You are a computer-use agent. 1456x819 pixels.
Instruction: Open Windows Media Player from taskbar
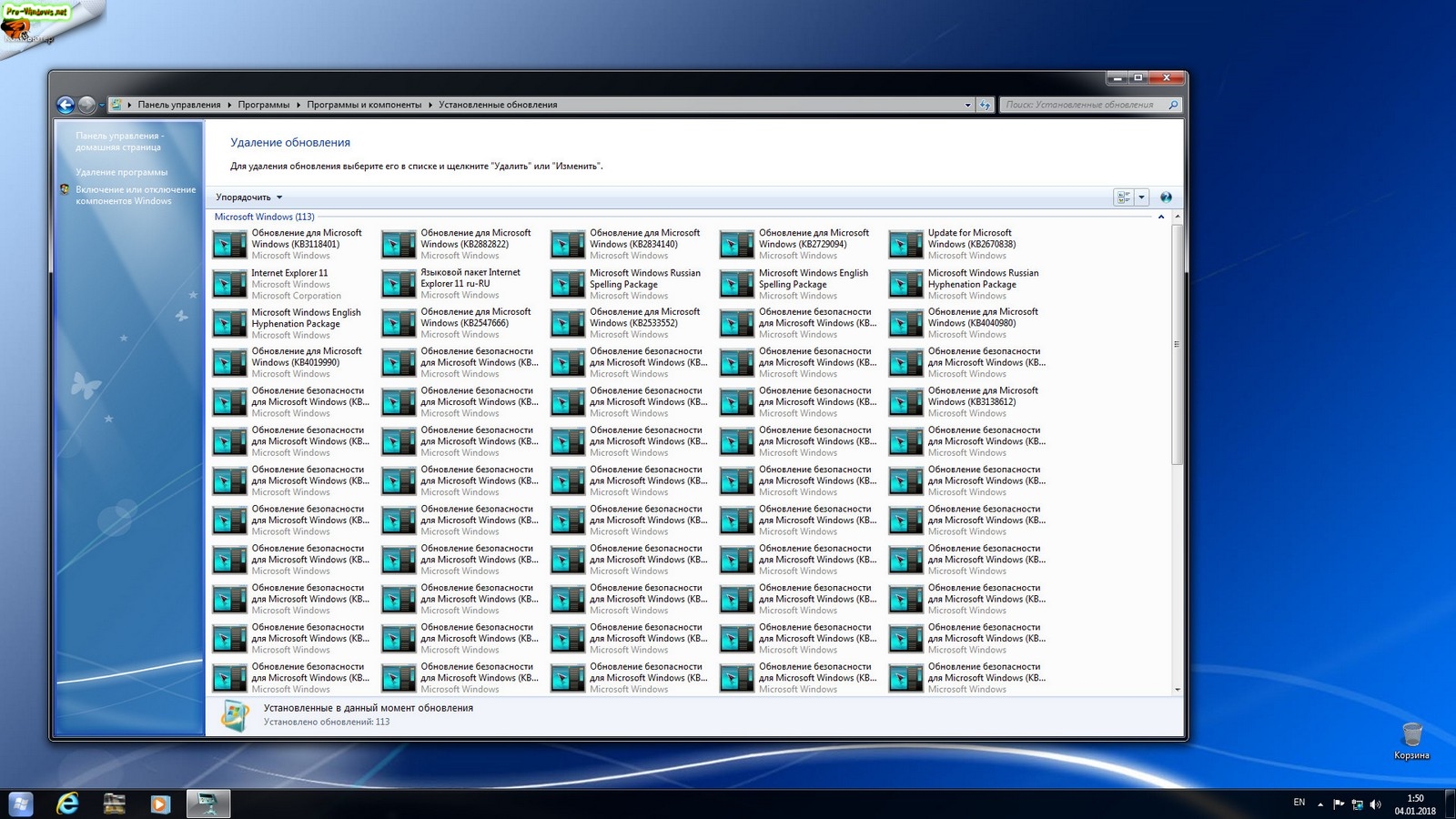click(x=160, y=804)
